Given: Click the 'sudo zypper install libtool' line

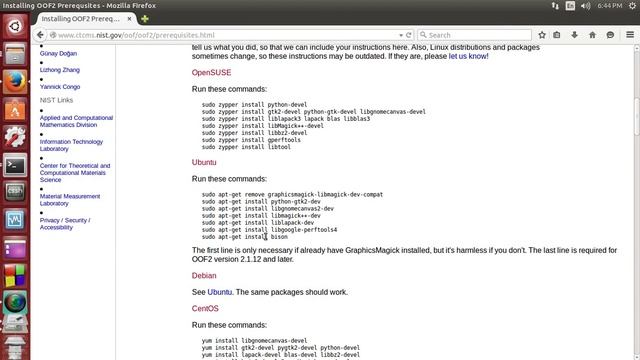Looking at the screenshot, I should (x=246, y=147).
